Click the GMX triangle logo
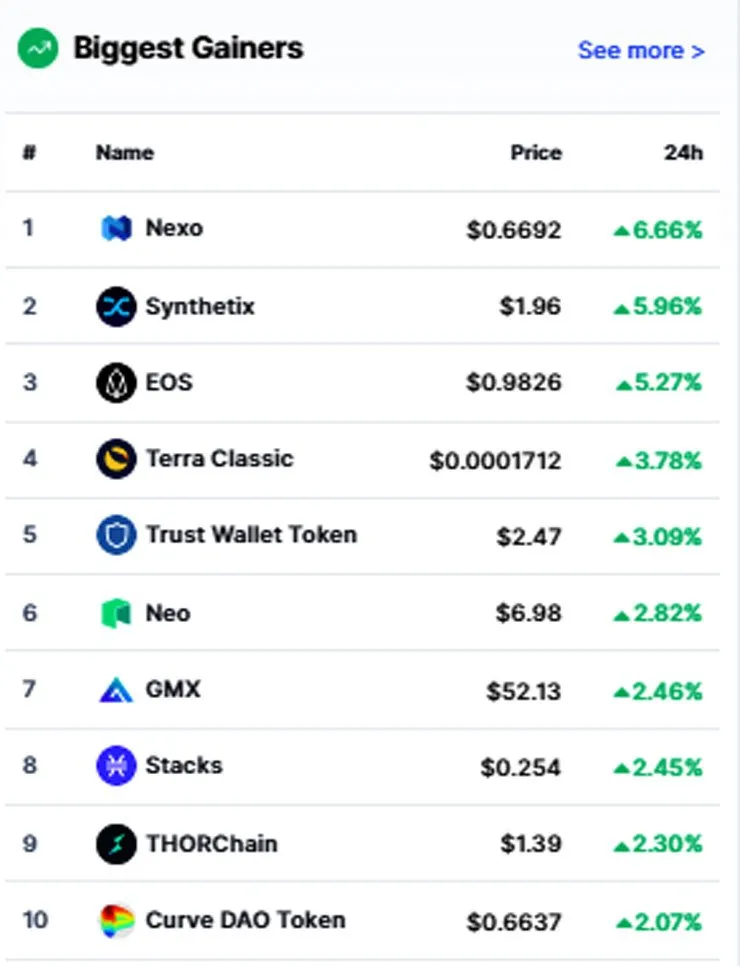Viewport: 740px width, 966px height. 116,689
